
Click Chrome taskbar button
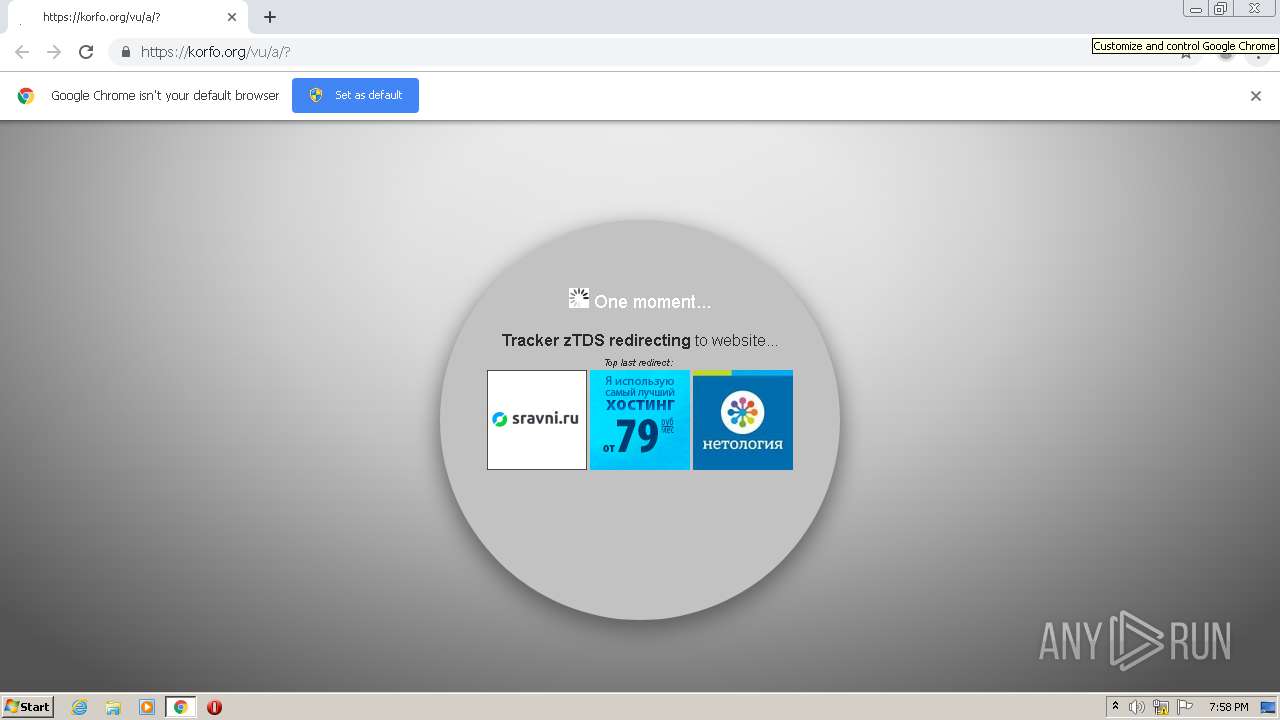[180, 707]
